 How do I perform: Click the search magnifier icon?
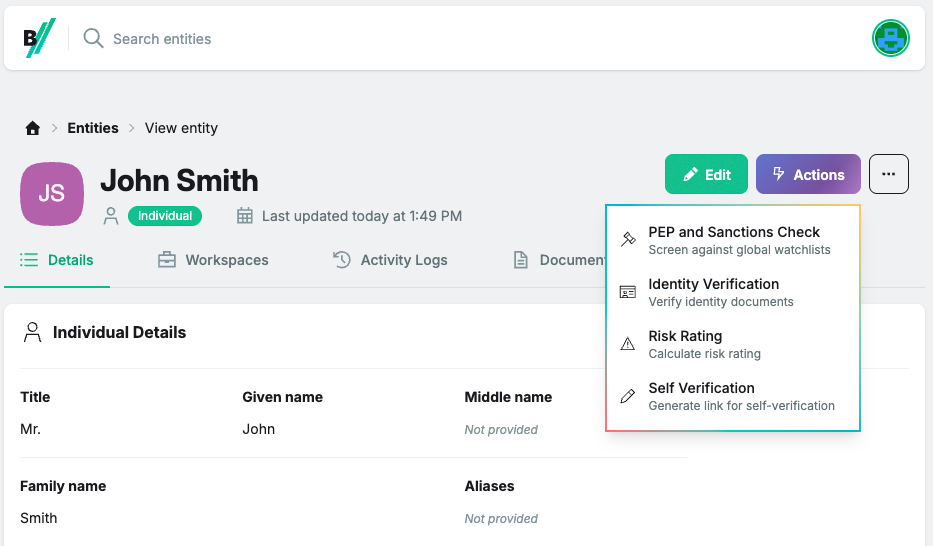pyautogui.click(x=93, y=38)
